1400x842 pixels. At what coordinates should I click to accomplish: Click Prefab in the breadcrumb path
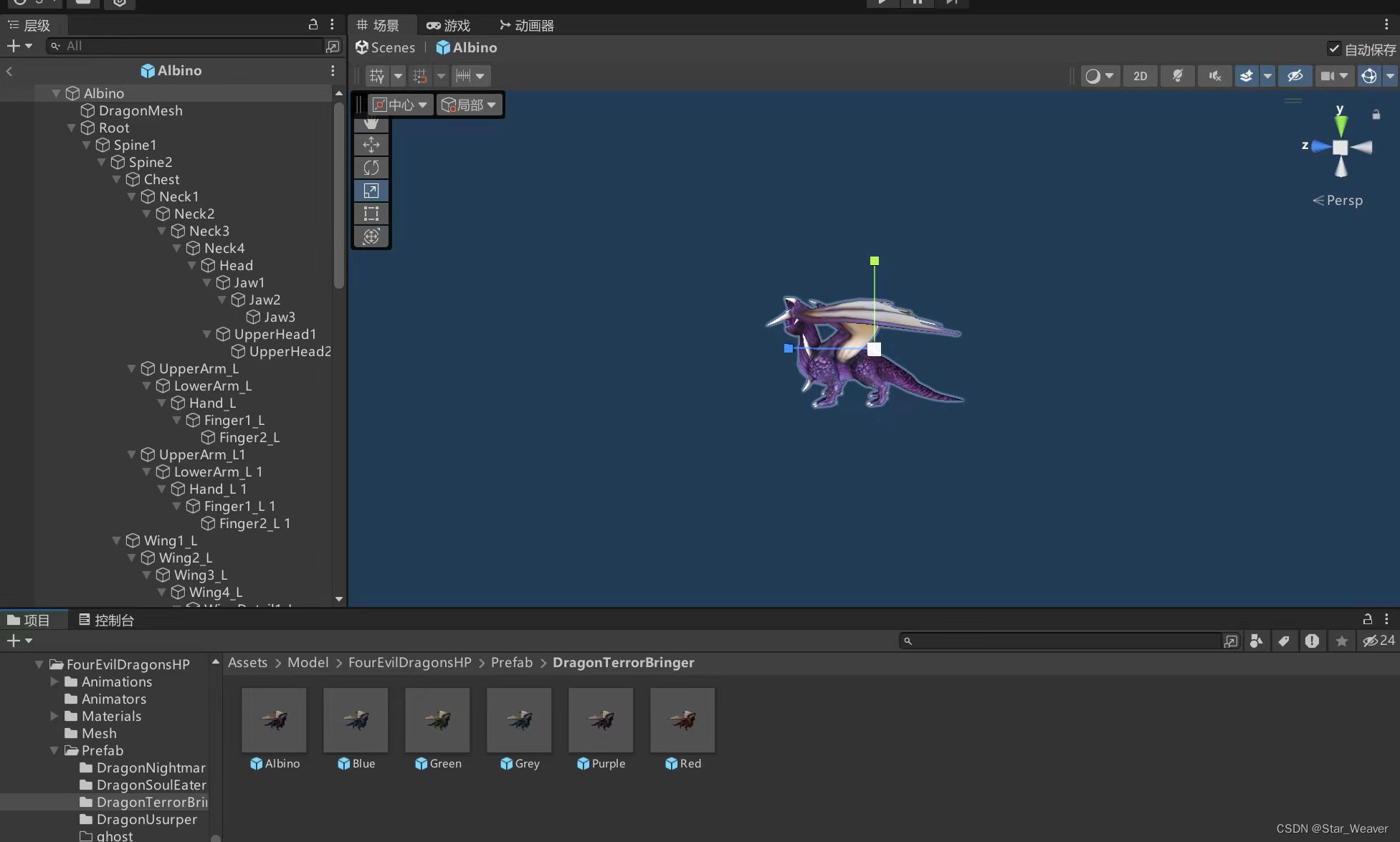(511, 663)
